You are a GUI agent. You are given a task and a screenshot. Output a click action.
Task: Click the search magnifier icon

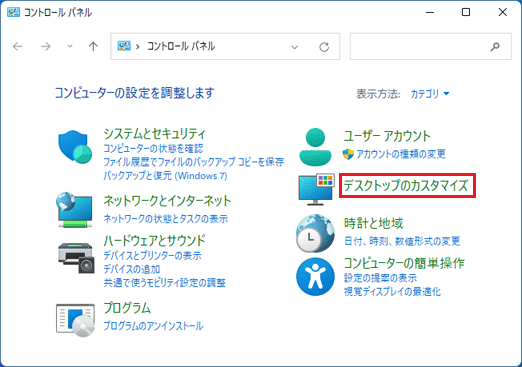(x=495, y=47)
